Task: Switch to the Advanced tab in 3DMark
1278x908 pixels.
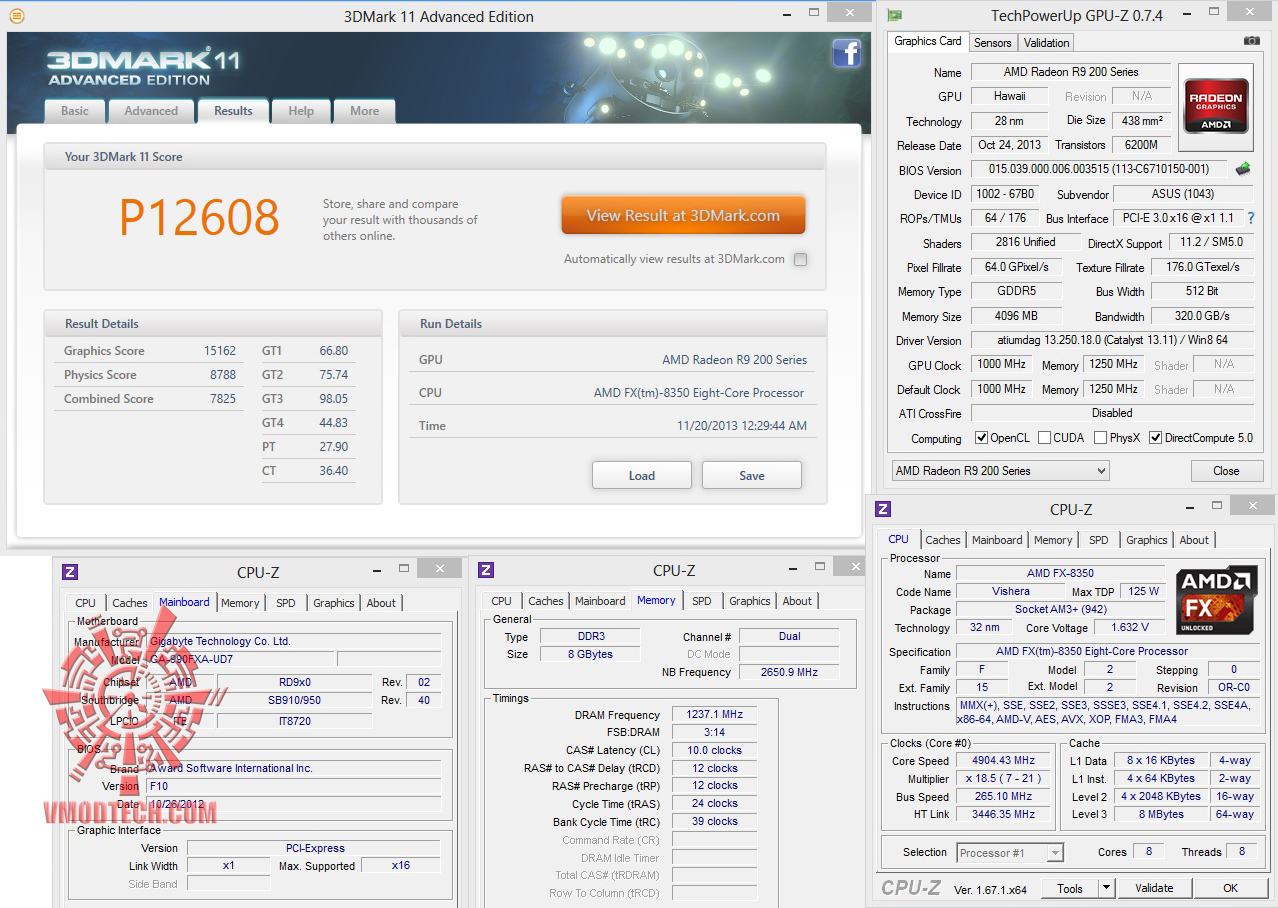Action: 151,111
